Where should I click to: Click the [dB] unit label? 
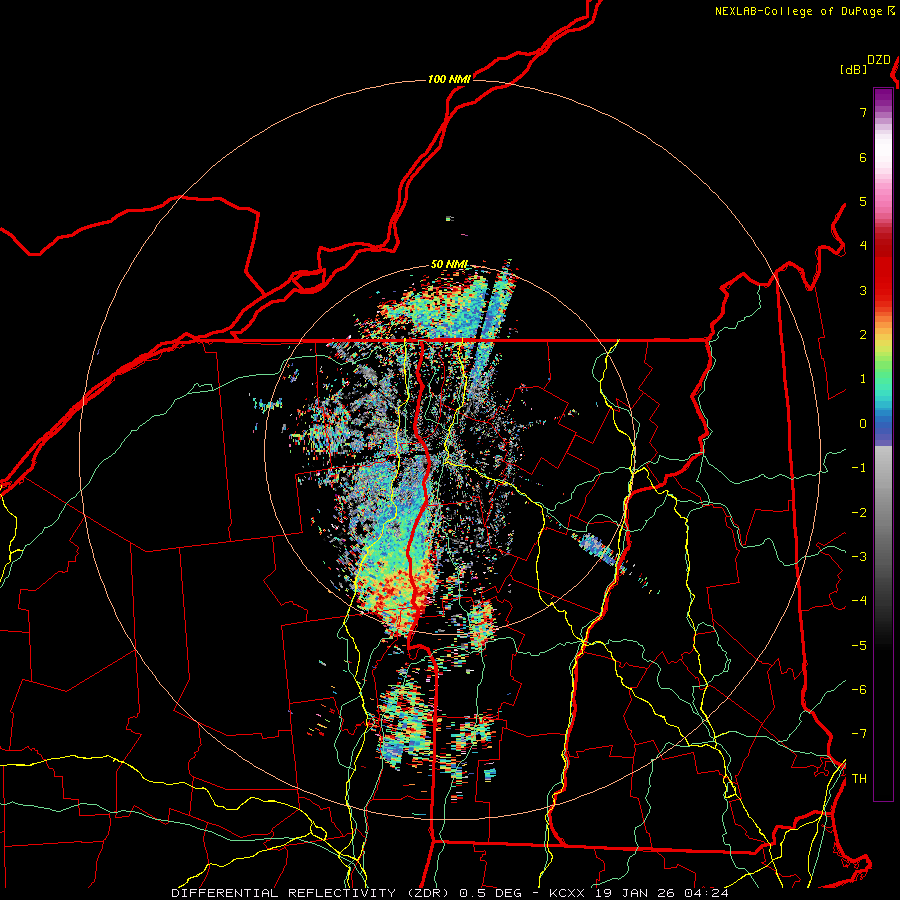coord(853,70)
